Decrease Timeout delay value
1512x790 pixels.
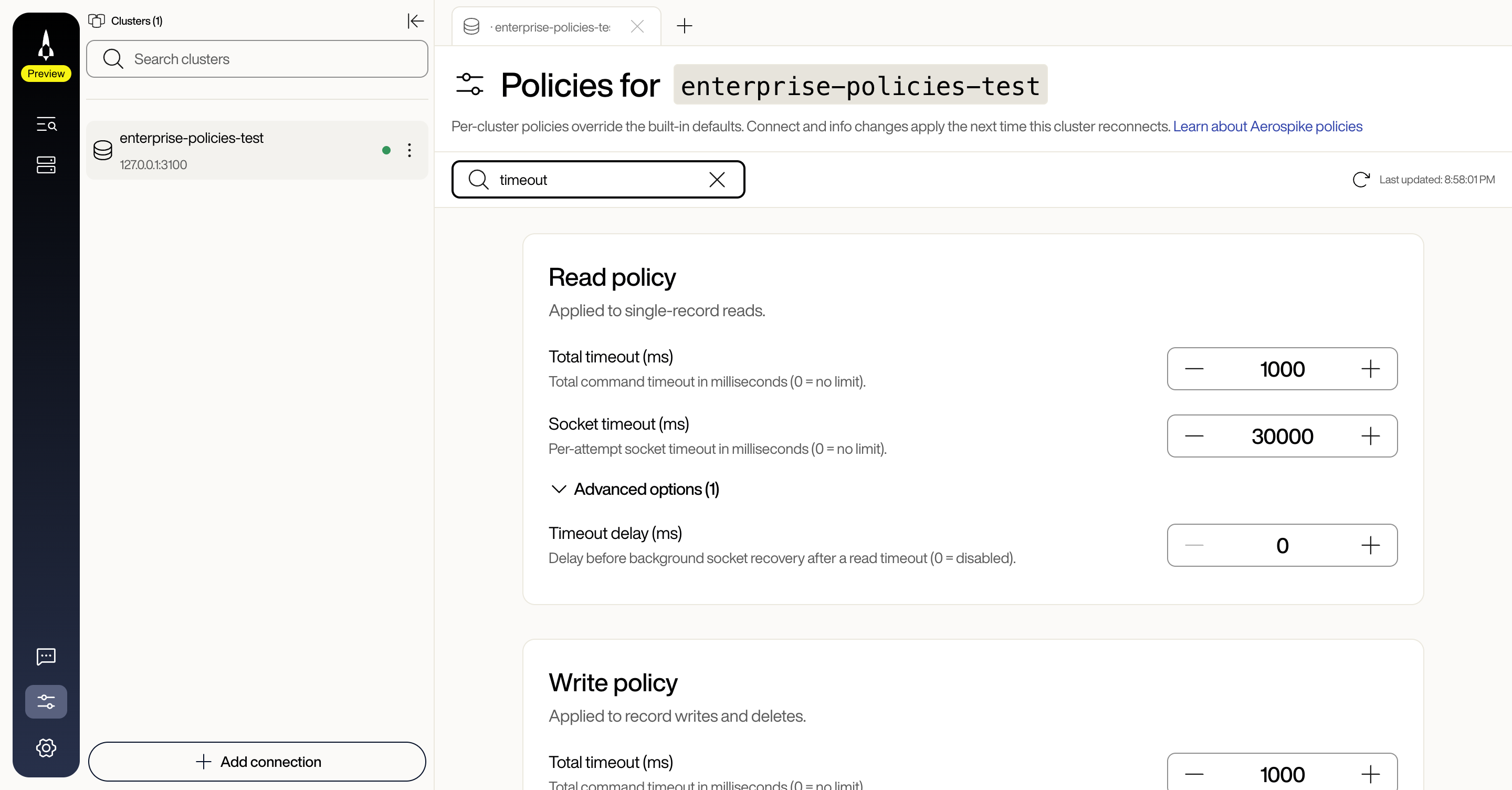1194,546
